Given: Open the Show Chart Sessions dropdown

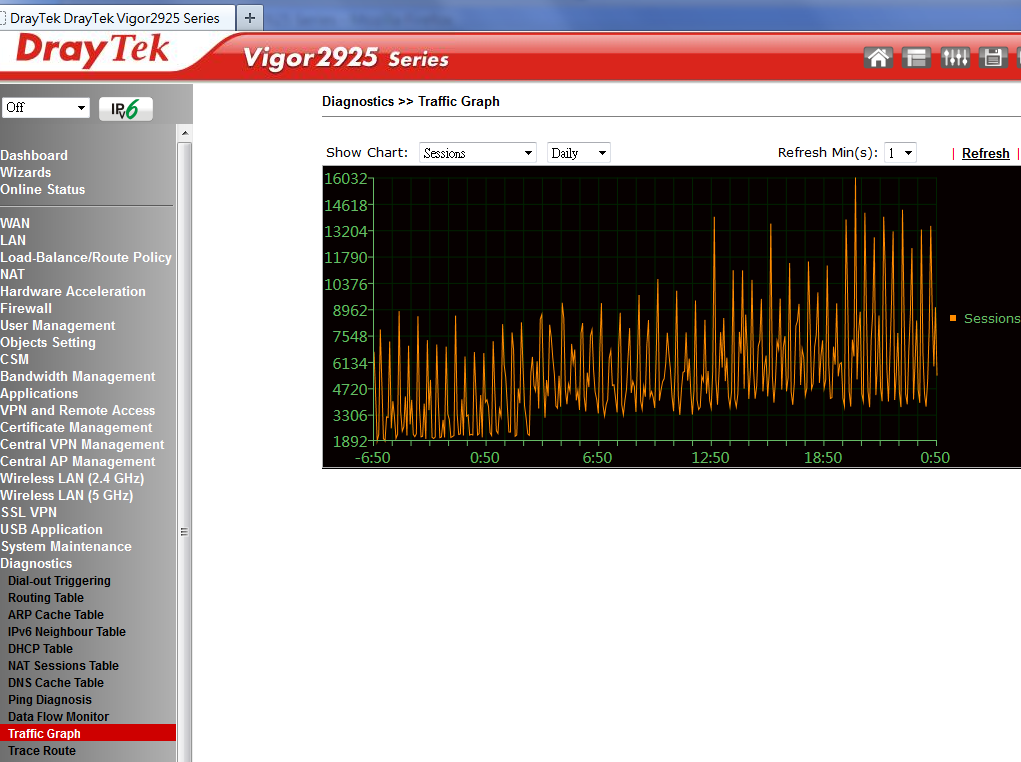Looking at the screenshot, I should (x=477, y=153).
